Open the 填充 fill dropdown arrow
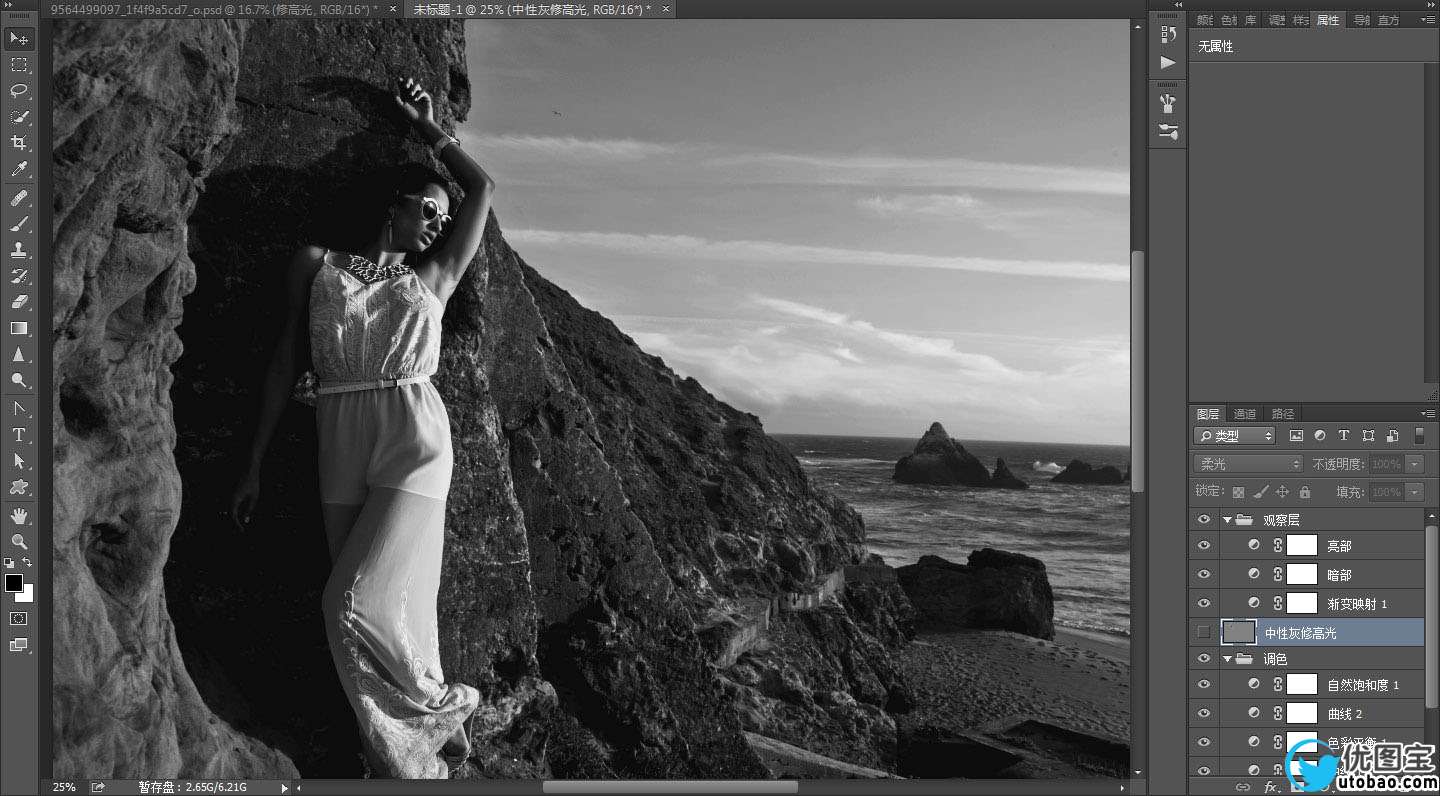The width and height of the screenshot is (1440, 796). [x=1414, y=492]
